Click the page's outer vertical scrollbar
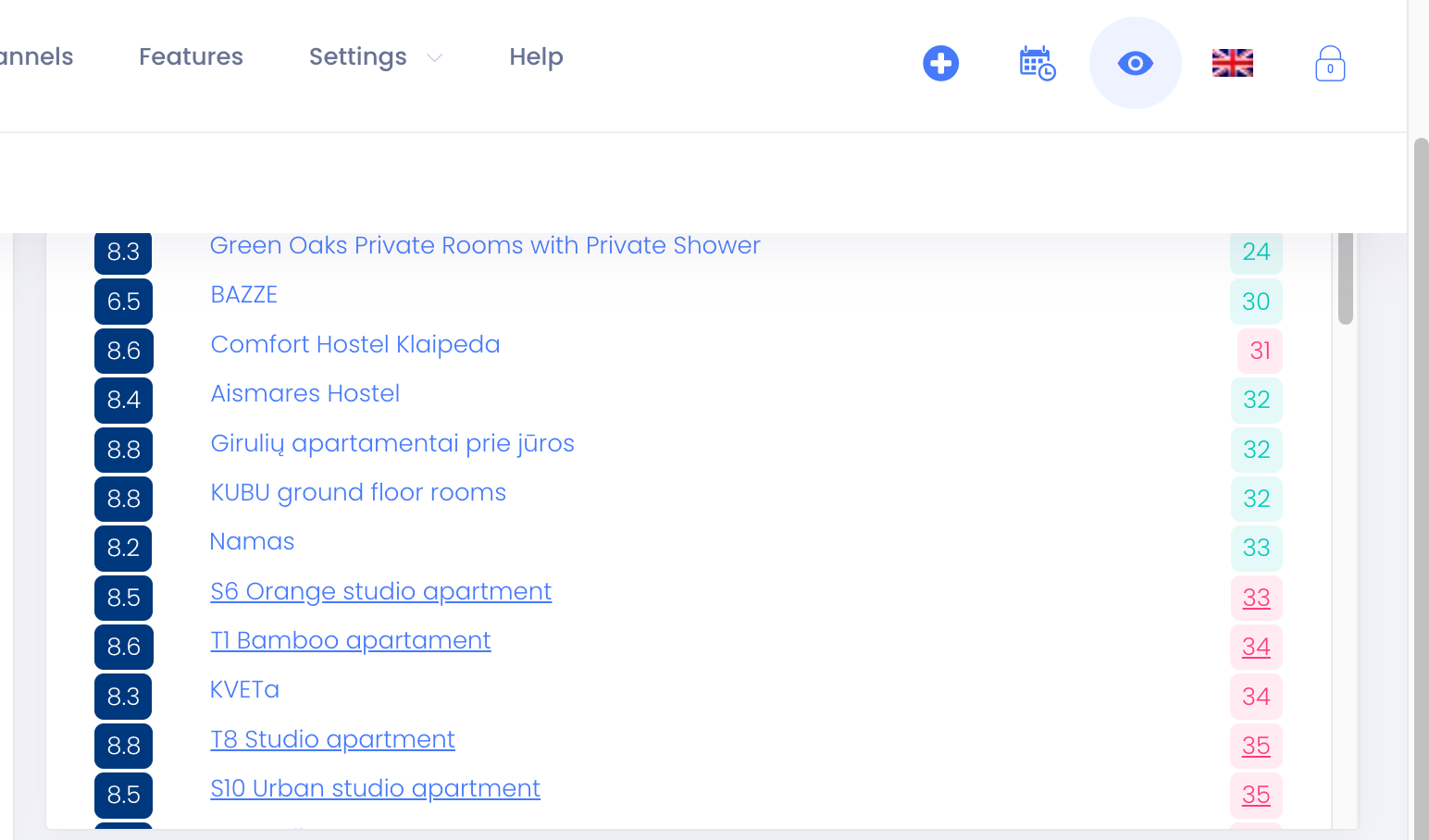 click(1421, 481)
